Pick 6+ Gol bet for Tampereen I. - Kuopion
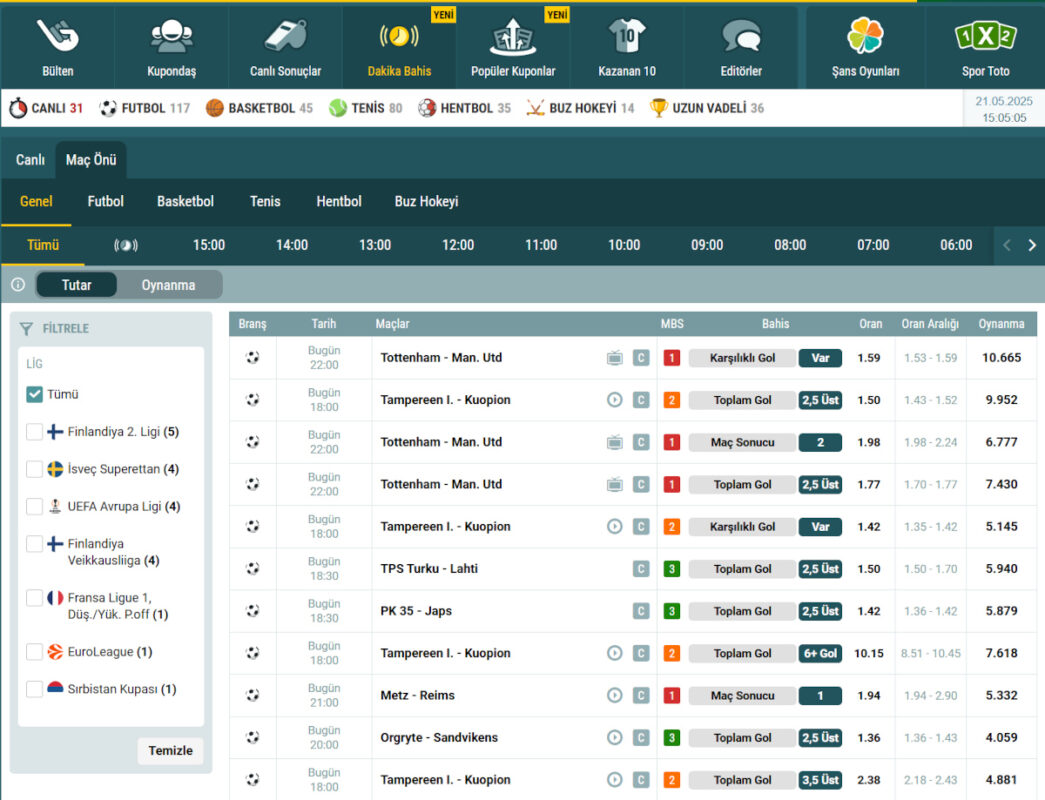The width and height of the screenshot is (1045, 800). (820, 653)
